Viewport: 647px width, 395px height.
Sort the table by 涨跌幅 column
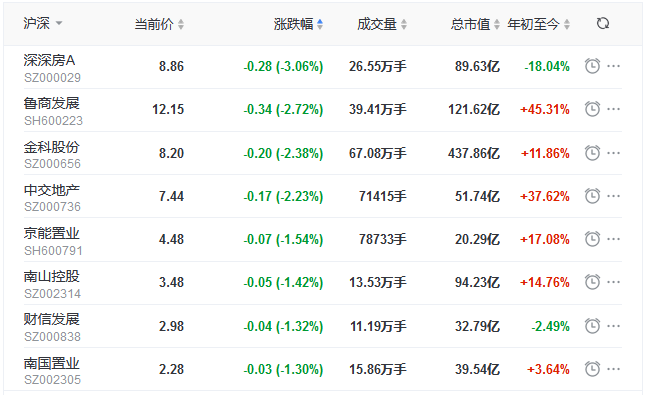point(298,24)
